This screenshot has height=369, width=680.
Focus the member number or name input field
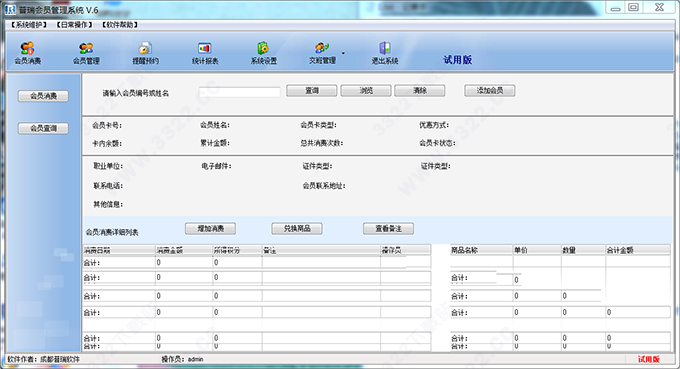239,92
